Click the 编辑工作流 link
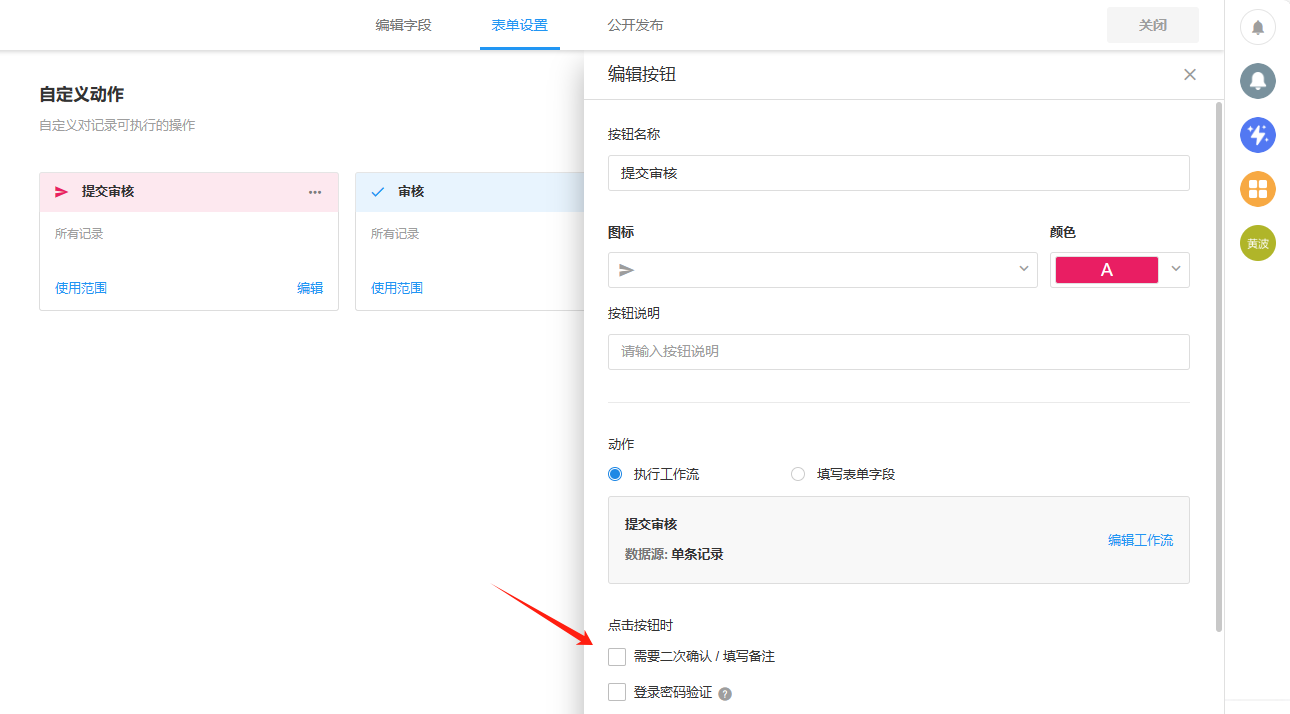 coord(1140,540)
